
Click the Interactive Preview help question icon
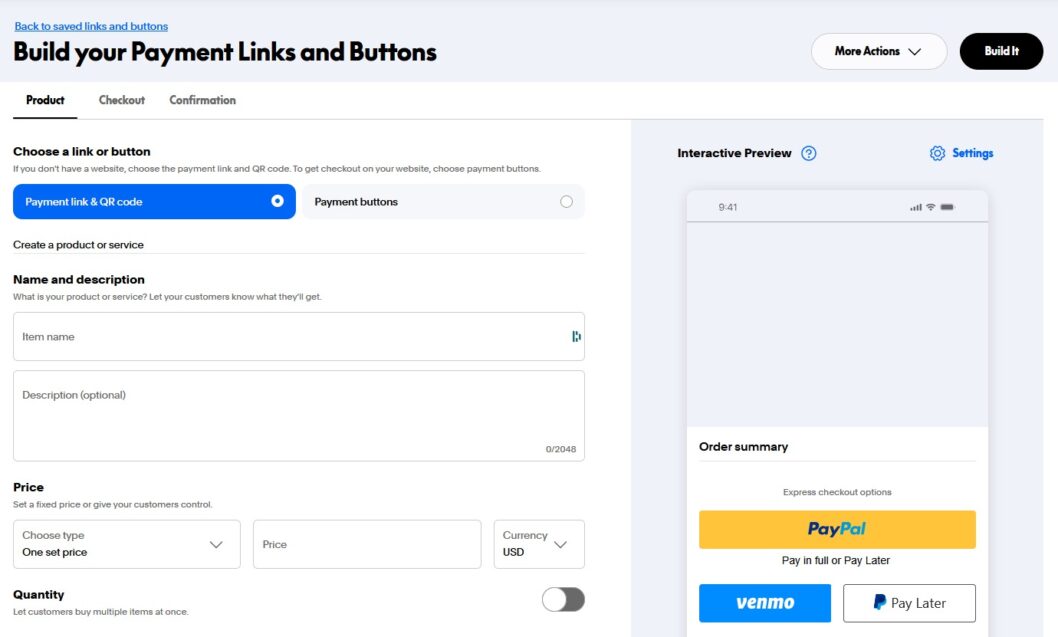[x=809, y=153]
